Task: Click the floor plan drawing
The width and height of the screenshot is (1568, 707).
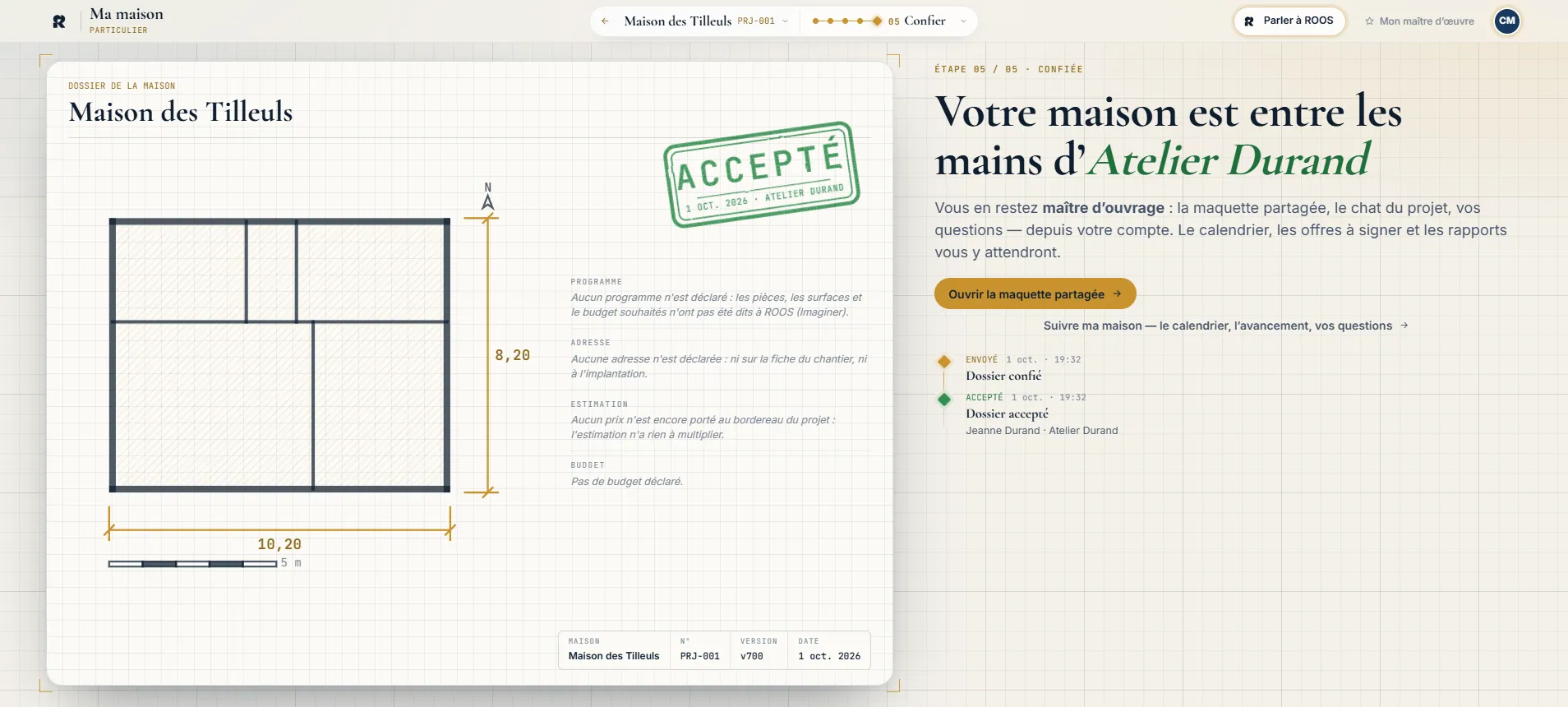Action: click(x=279, y=355)
